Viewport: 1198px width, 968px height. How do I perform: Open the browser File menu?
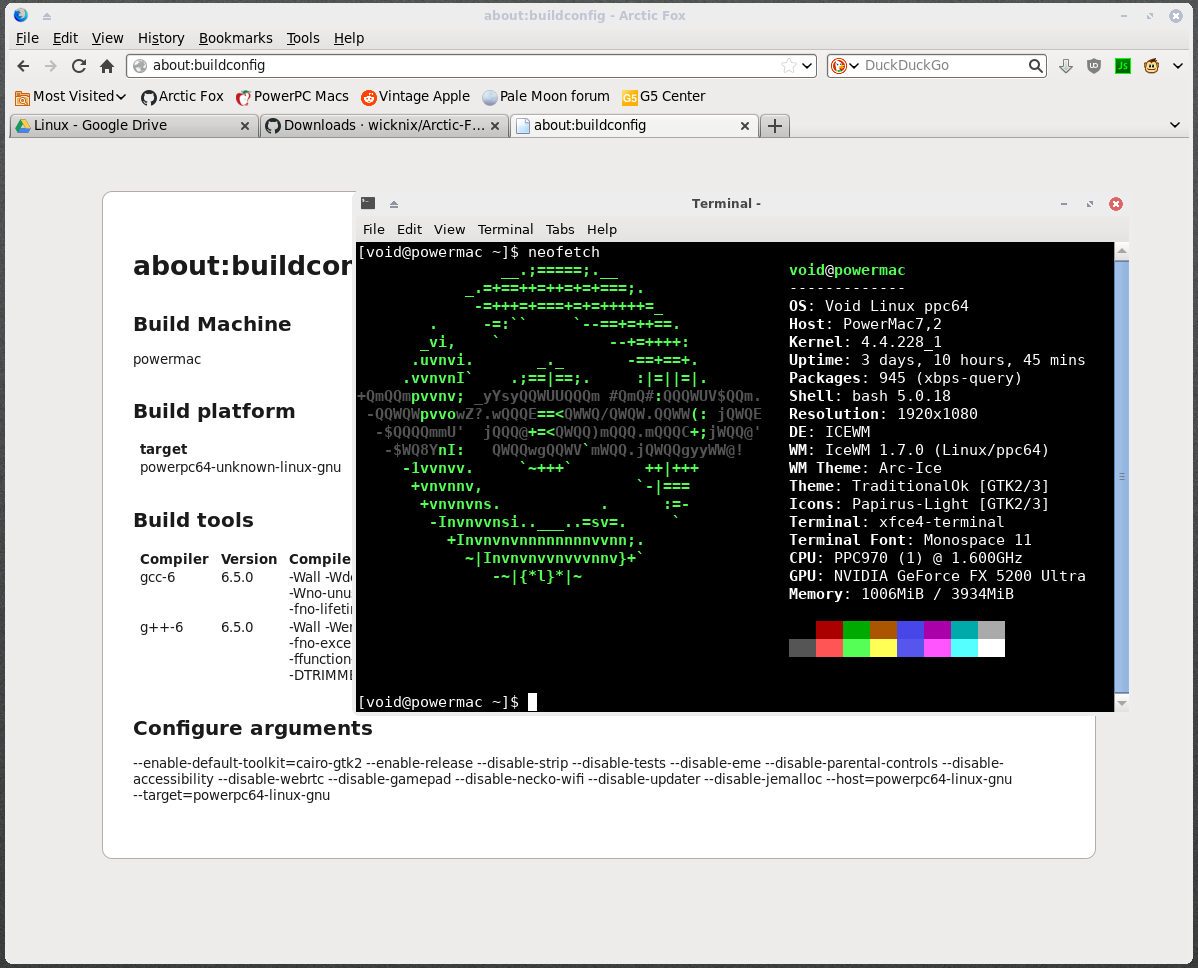tap(27, 38)
